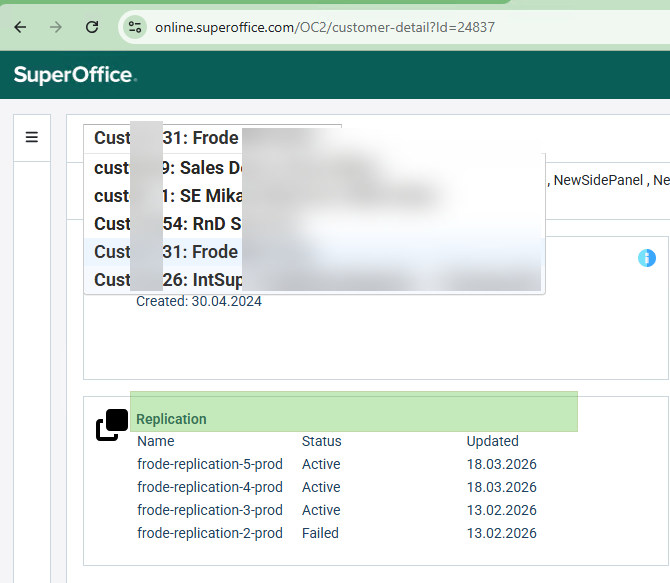Viewport: 670px width, 583px height.
Task: Click the browser back arrow
Action: pyautogui.click(x=20, y=27)
